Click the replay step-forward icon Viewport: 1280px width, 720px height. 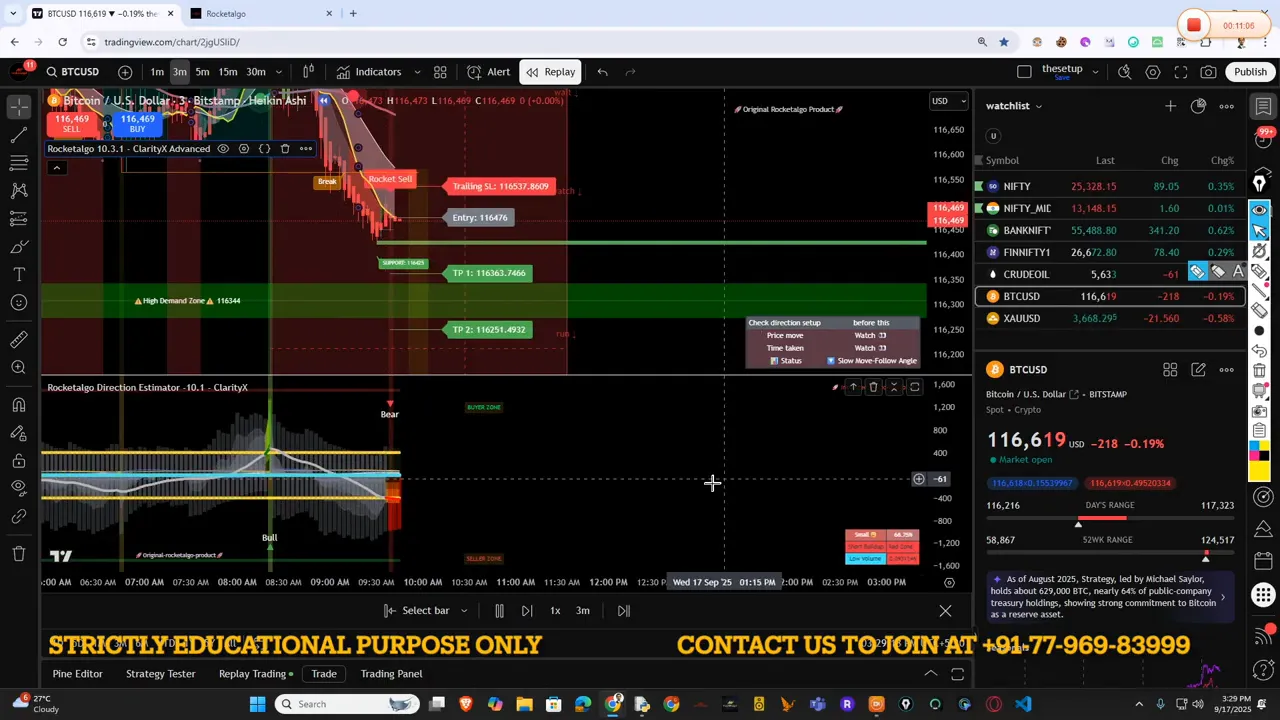click(527, 611)
